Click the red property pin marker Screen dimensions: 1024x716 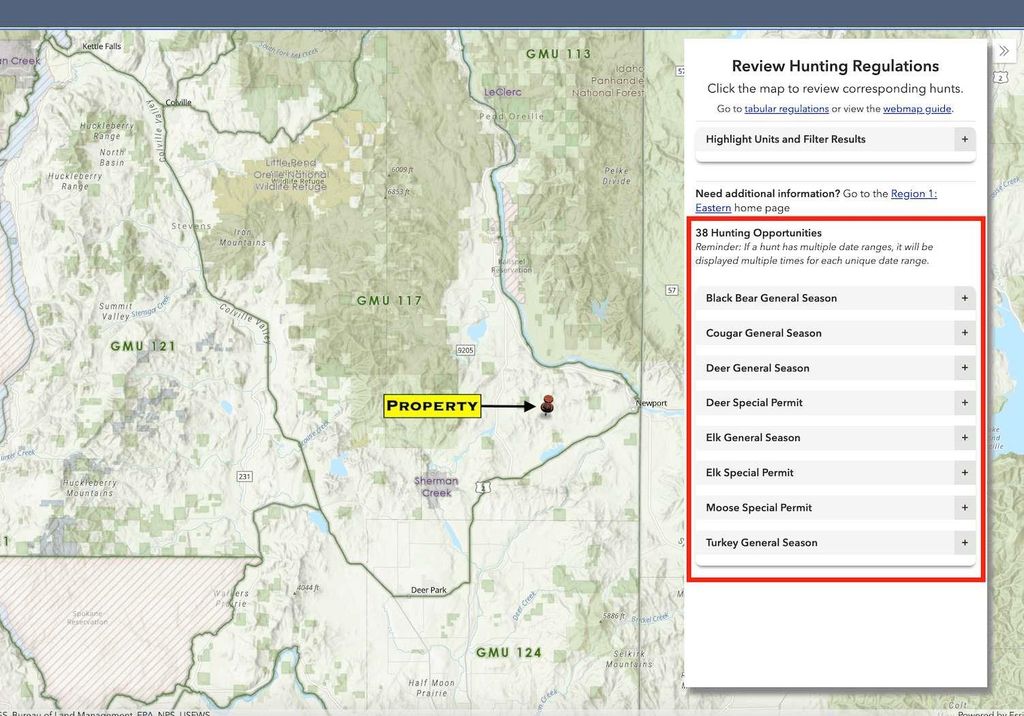[547, 404]
